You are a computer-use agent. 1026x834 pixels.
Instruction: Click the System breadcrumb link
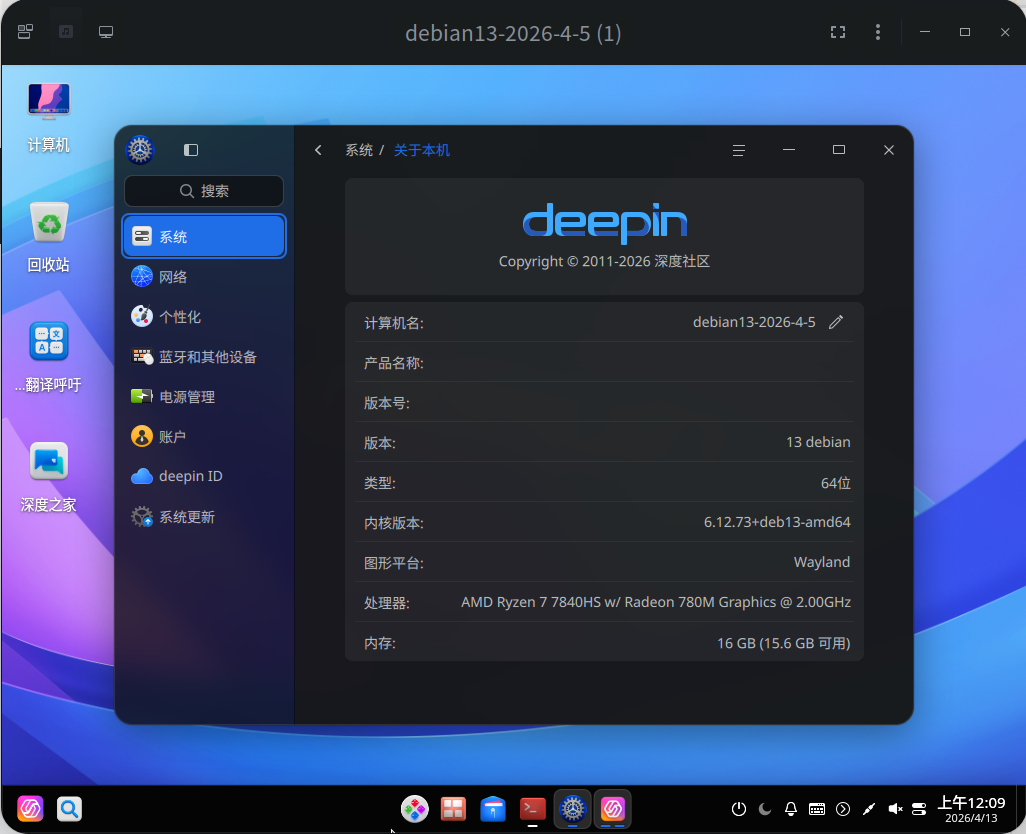click(x=359, y=150)
